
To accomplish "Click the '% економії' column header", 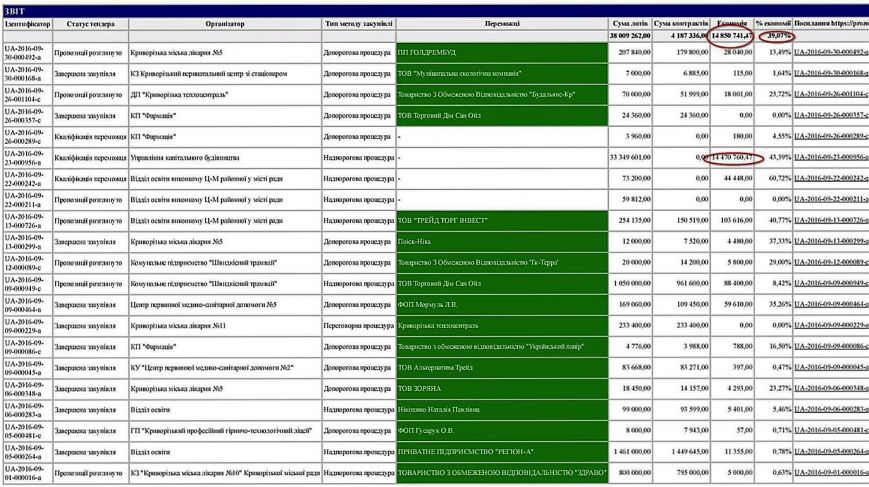I will [x=773, y=24].
